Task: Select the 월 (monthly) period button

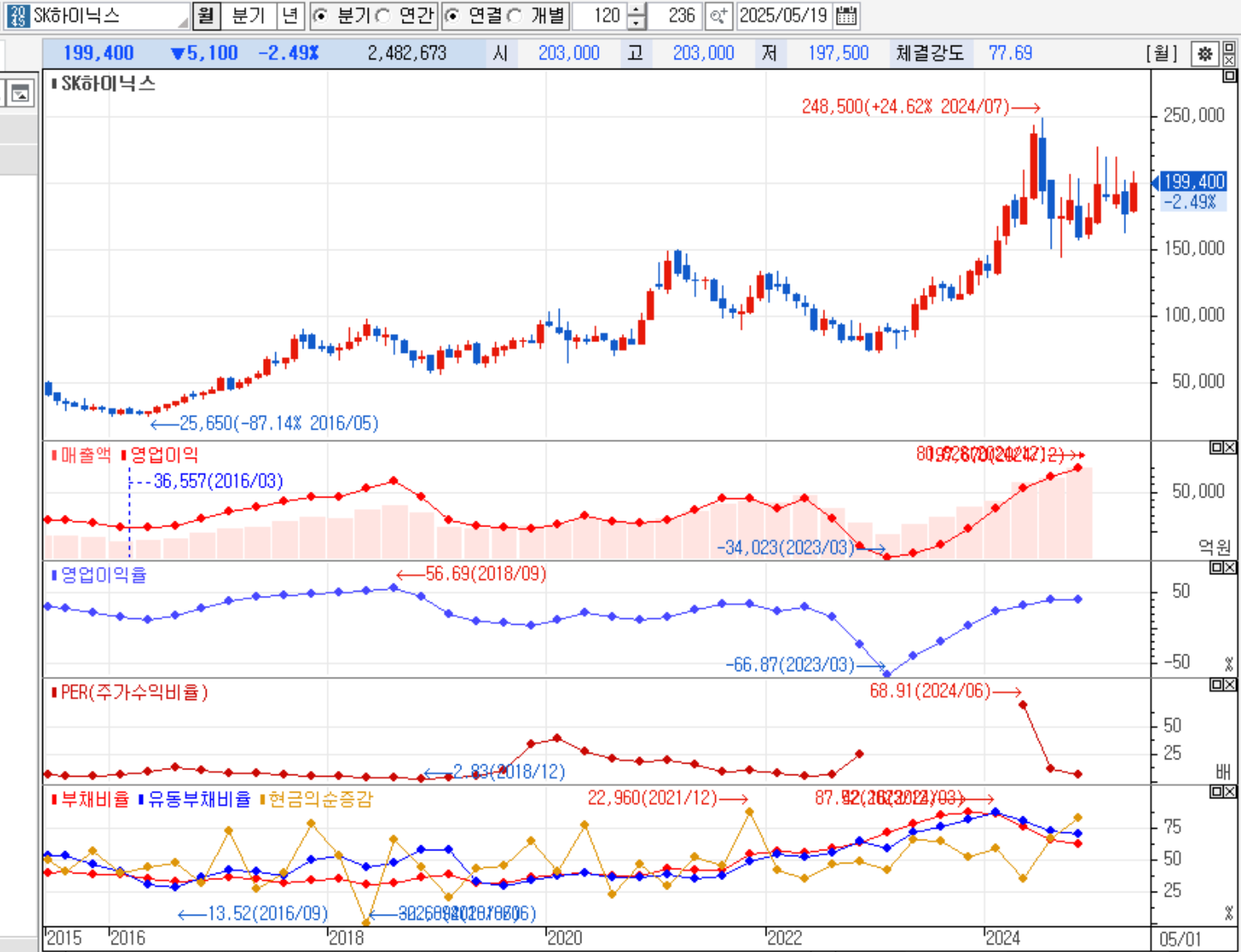Action: (x=206, y=16)
